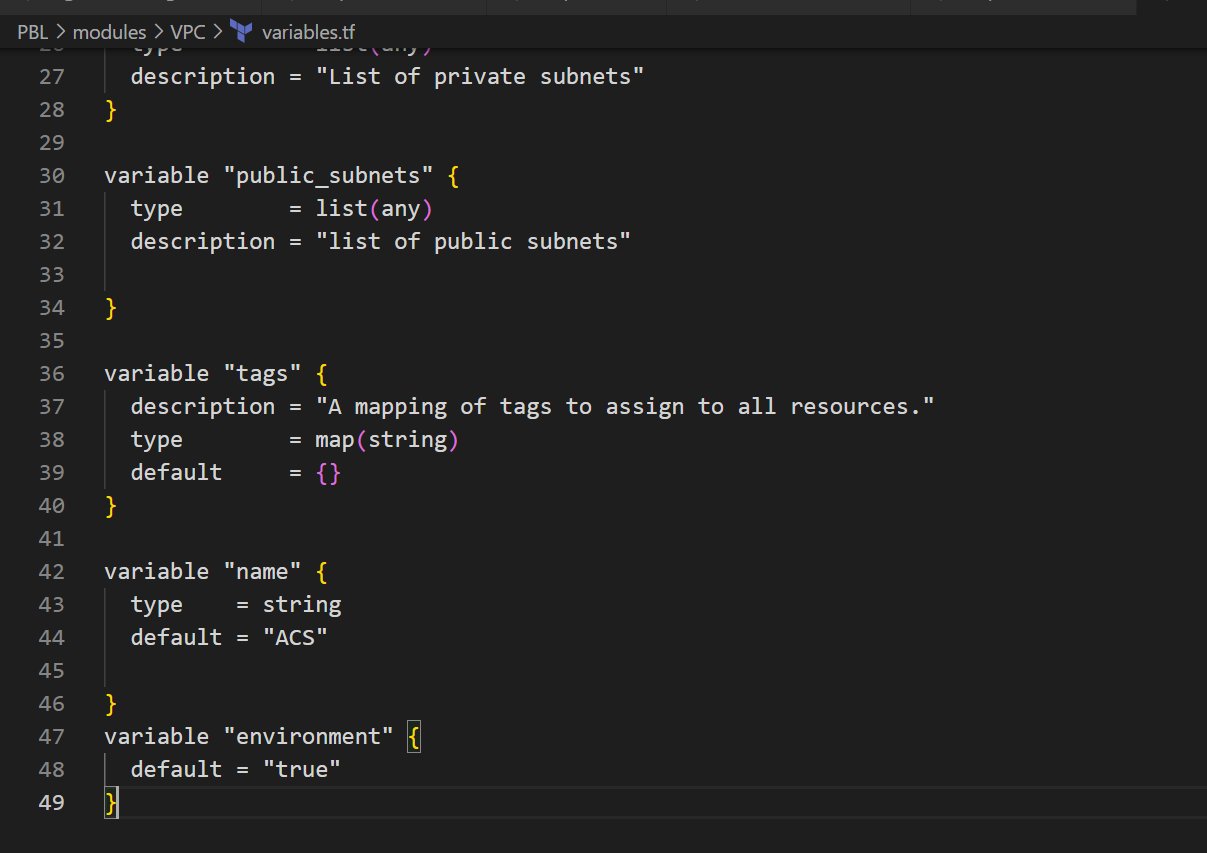Select the default value ACS on line 44
This screenshot has width=1207, height=853.
(x=297, y=637)
